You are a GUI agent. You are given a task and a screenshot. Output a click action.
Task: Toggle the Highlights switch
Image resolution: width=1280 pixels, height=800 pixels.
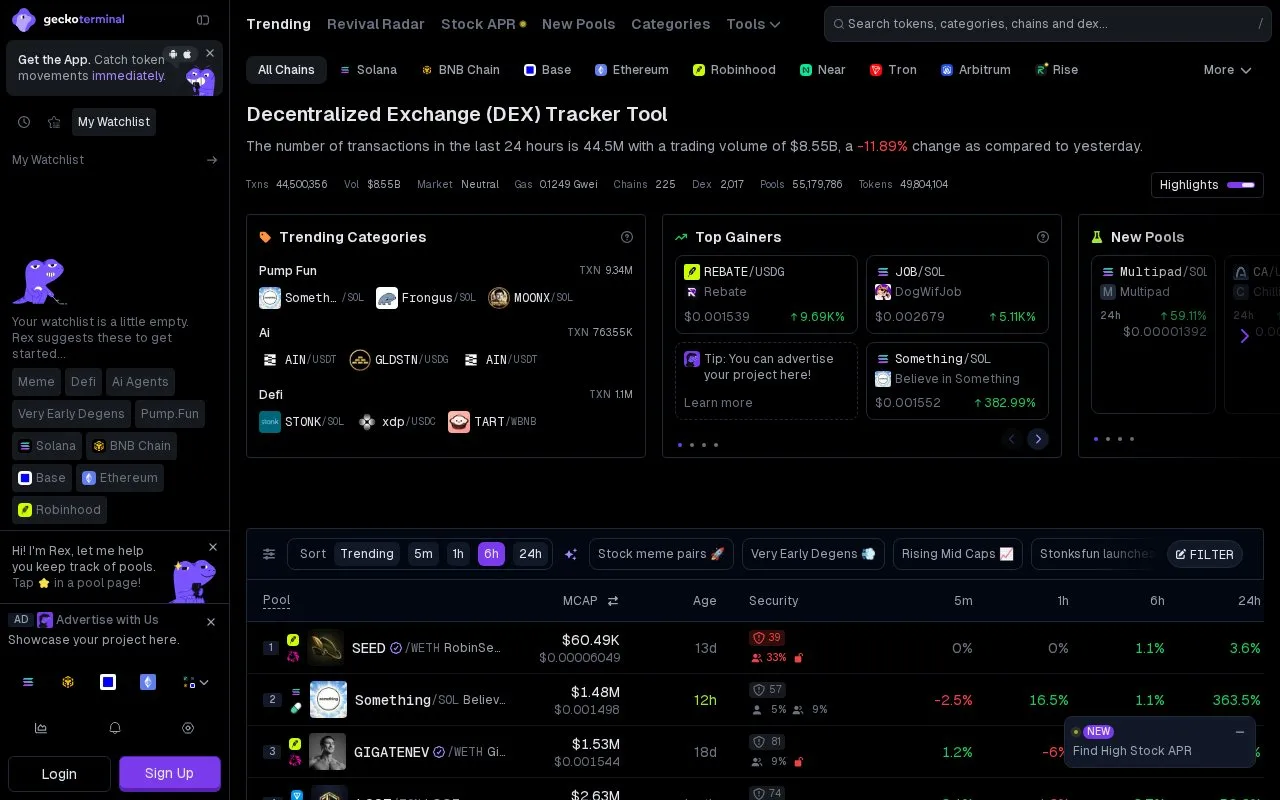(x=1241, y=185)
